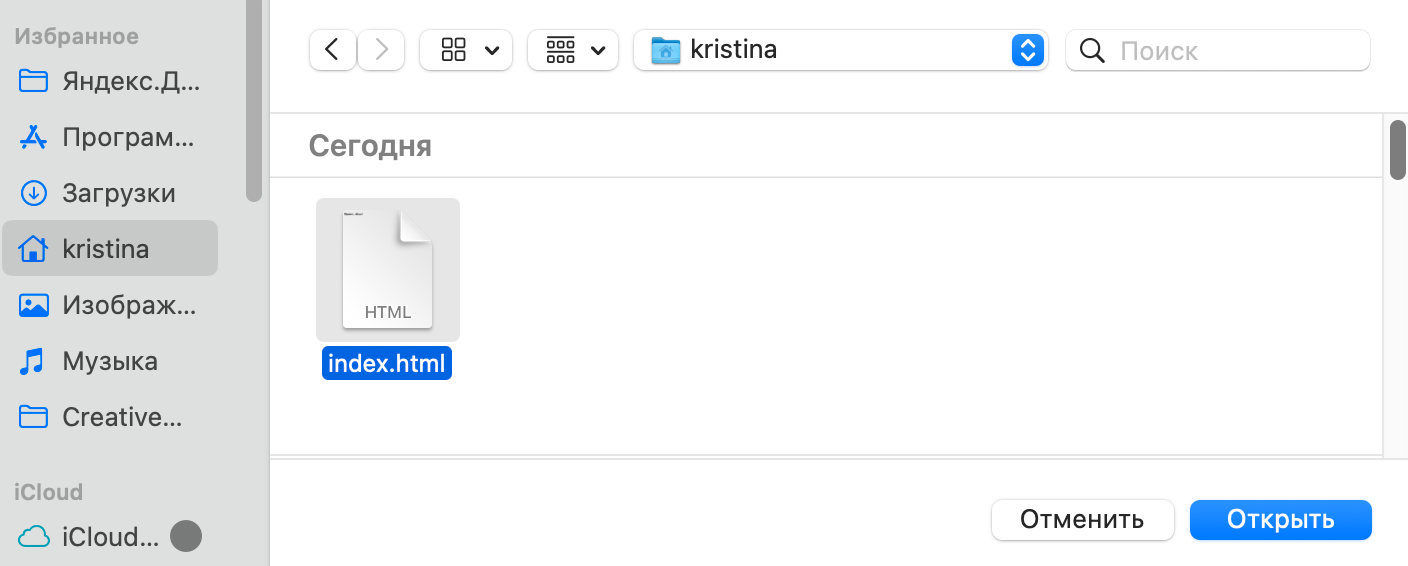
Task: Select the kristina home folder in sidebar
Action: tap(110, 248)
